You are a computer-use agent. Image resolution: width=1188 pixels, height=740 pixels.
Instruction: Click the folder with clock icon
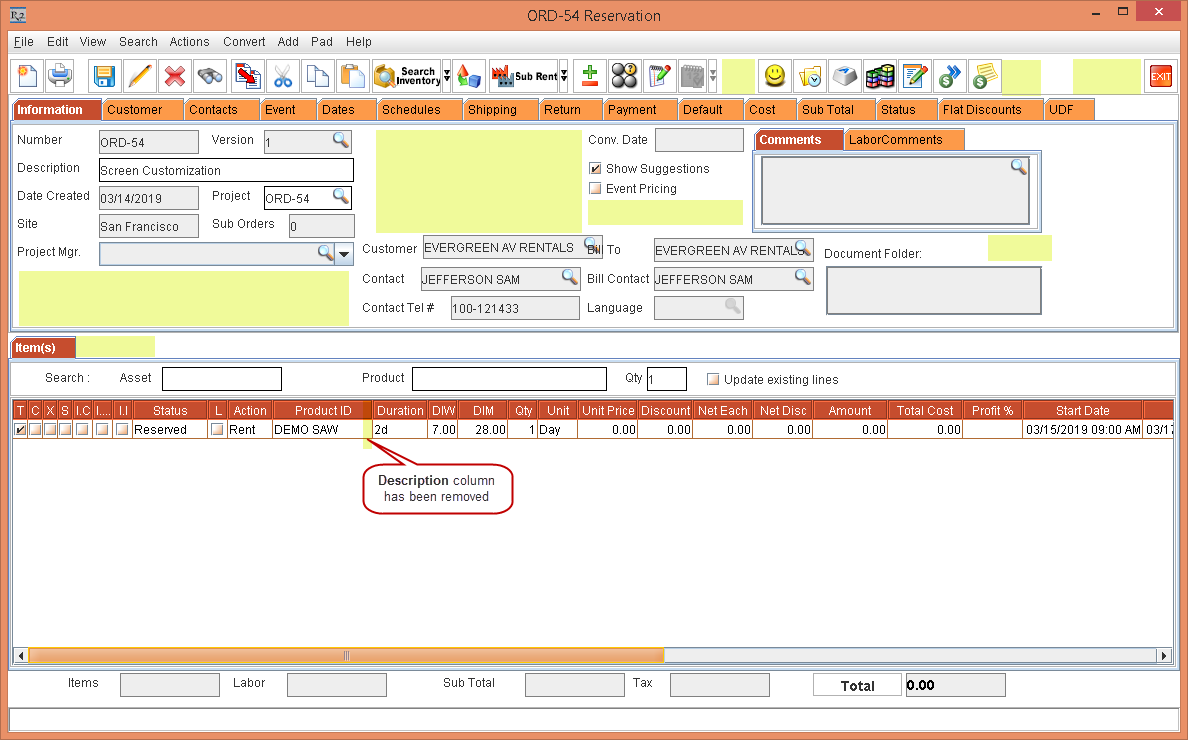(810, 76)
